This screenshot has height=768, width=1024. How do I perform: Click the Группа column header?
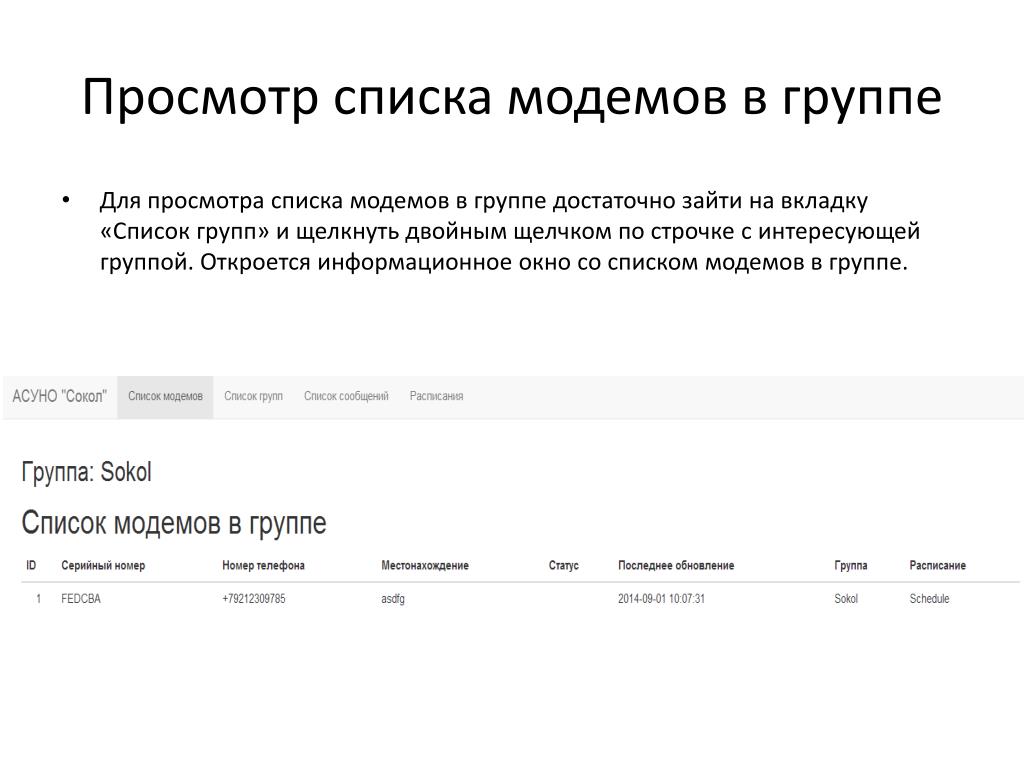(850, 566)
